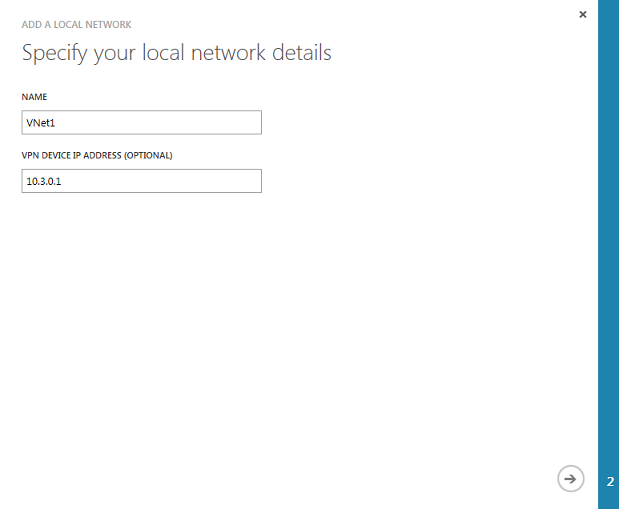Click the VPN DEVICE IP ADDRESS (OPTIONAL) label

click(x=97, y=155)
